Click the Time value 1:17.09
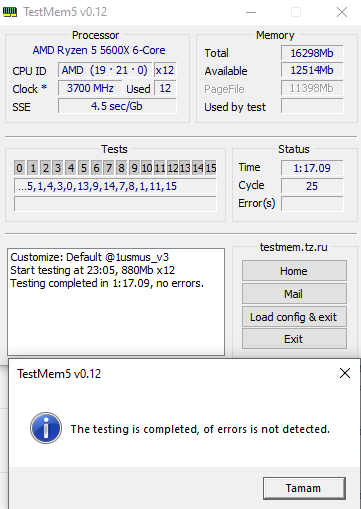 [x=312, y=168]
